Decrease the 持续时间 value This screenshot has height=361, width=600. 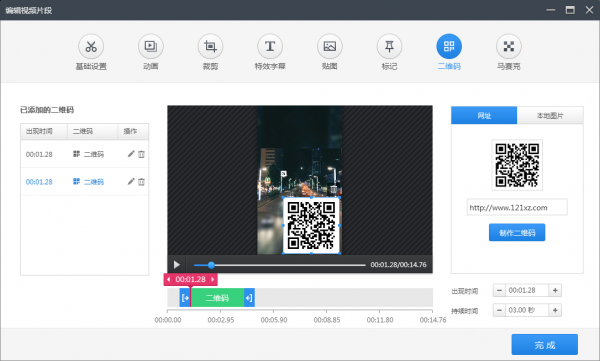pos(499,310)
